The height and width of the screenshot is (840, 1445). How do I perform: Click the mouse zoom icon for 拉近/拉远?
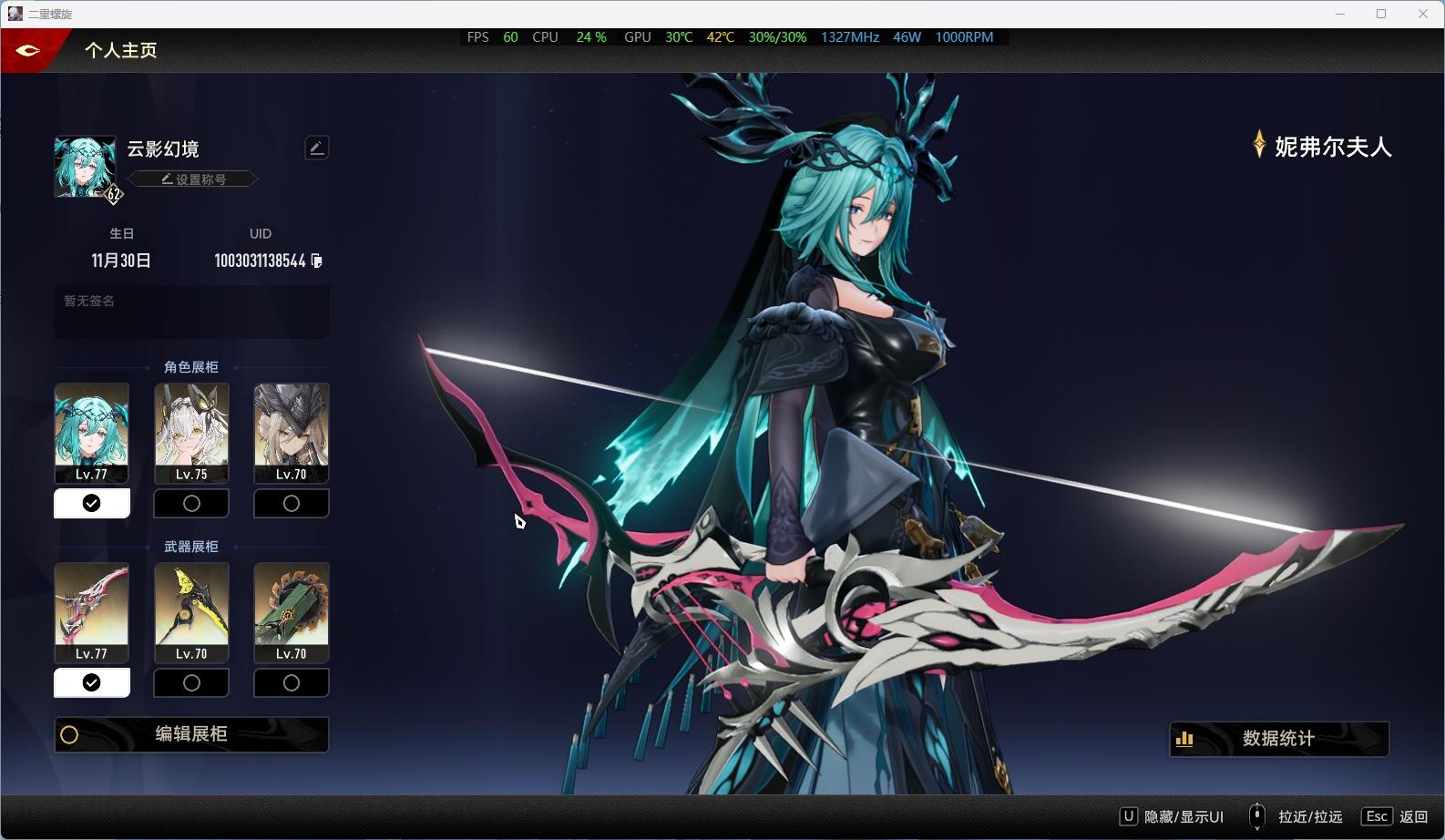1256,816
